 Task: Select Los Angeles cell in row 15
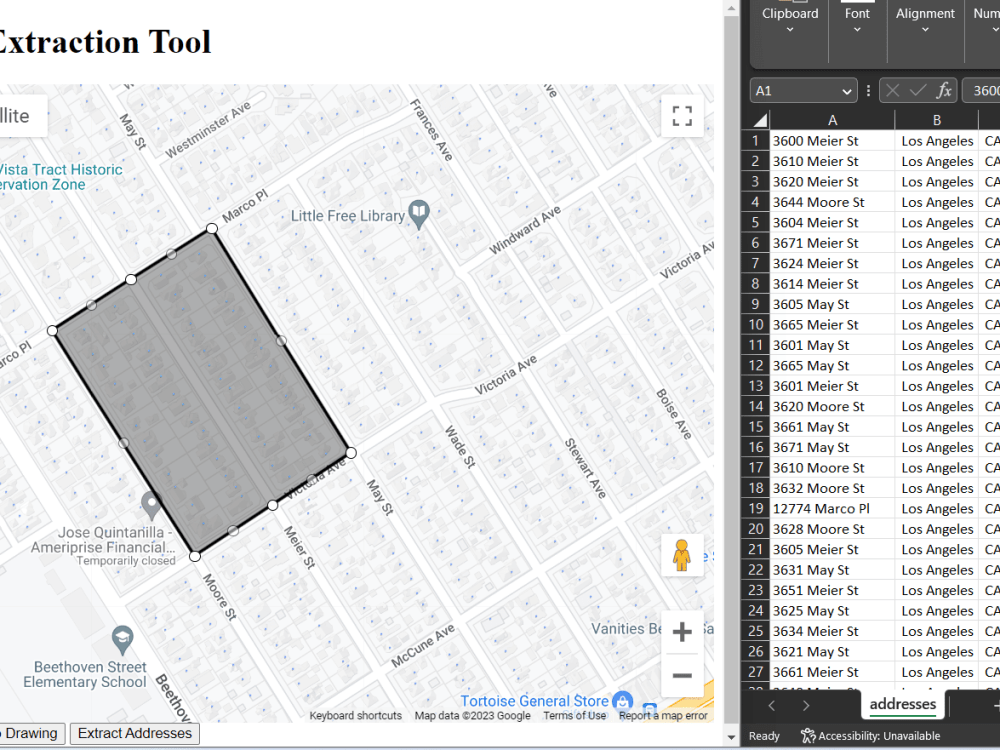pyautogui.click(x=936, y=427)
